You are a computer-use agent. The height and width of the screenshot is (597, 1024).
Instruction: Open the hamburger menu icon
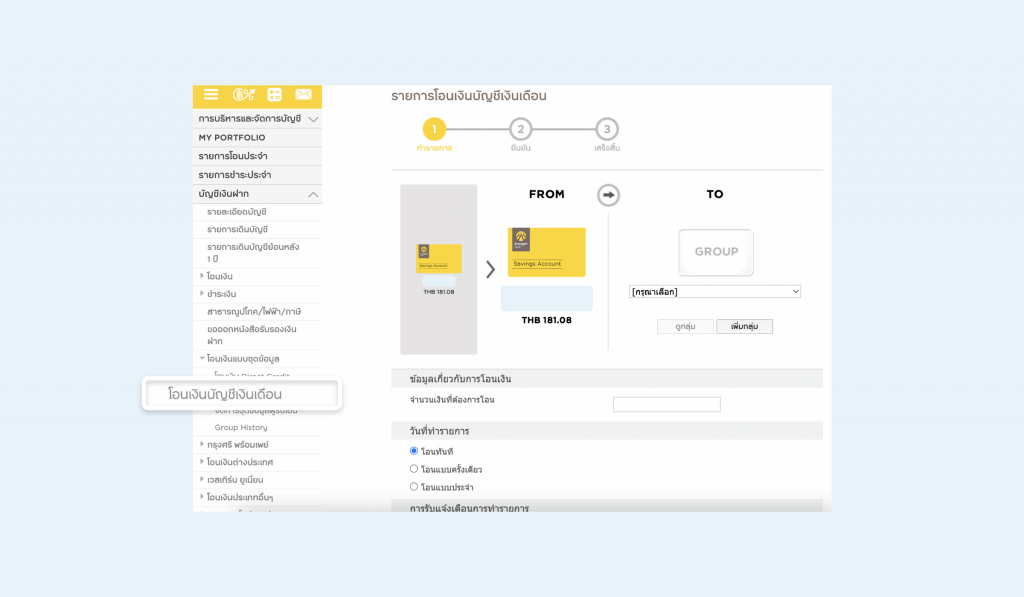(211, 95)
